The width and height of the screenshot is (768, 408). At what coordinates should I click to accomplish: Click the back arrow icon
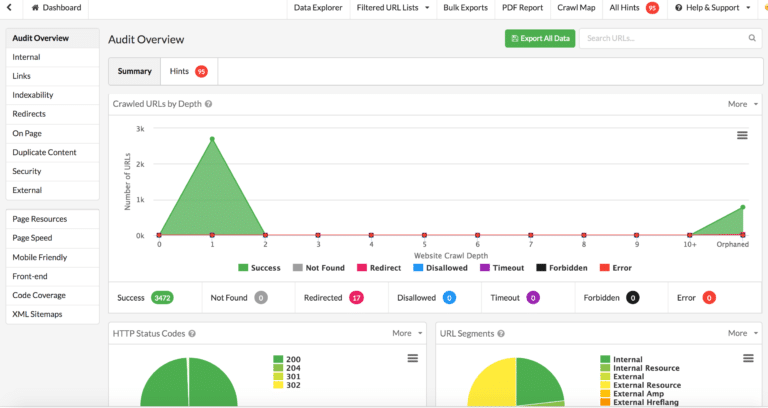click(9, 7)
